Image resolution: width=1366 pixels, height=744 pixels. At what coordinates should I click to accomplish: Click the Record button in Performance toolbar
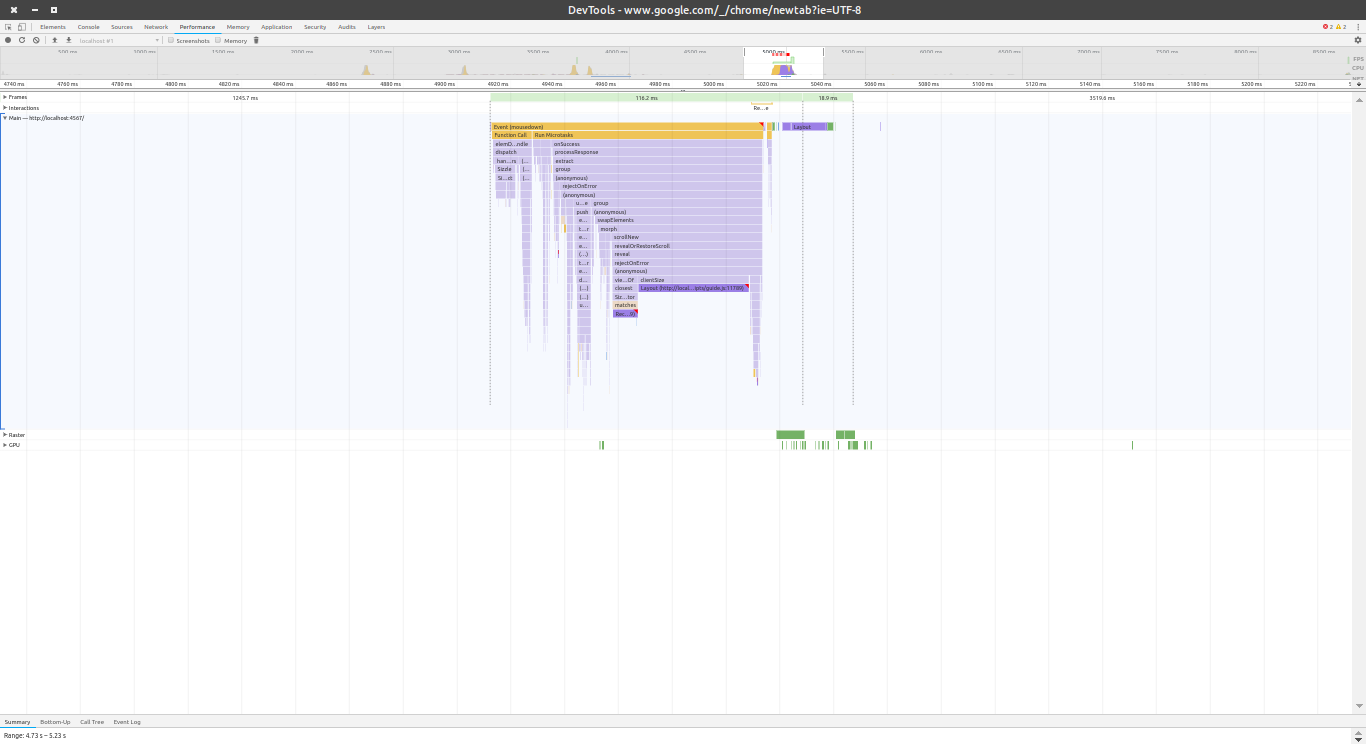[8, 40]
